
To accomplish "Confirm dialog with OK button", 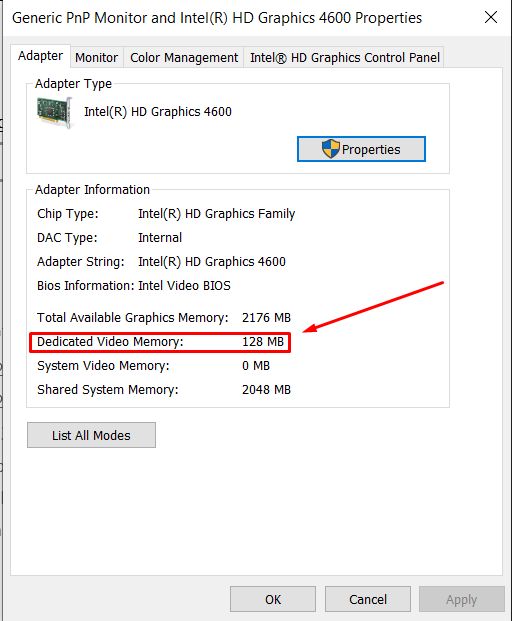I will 273,599.
